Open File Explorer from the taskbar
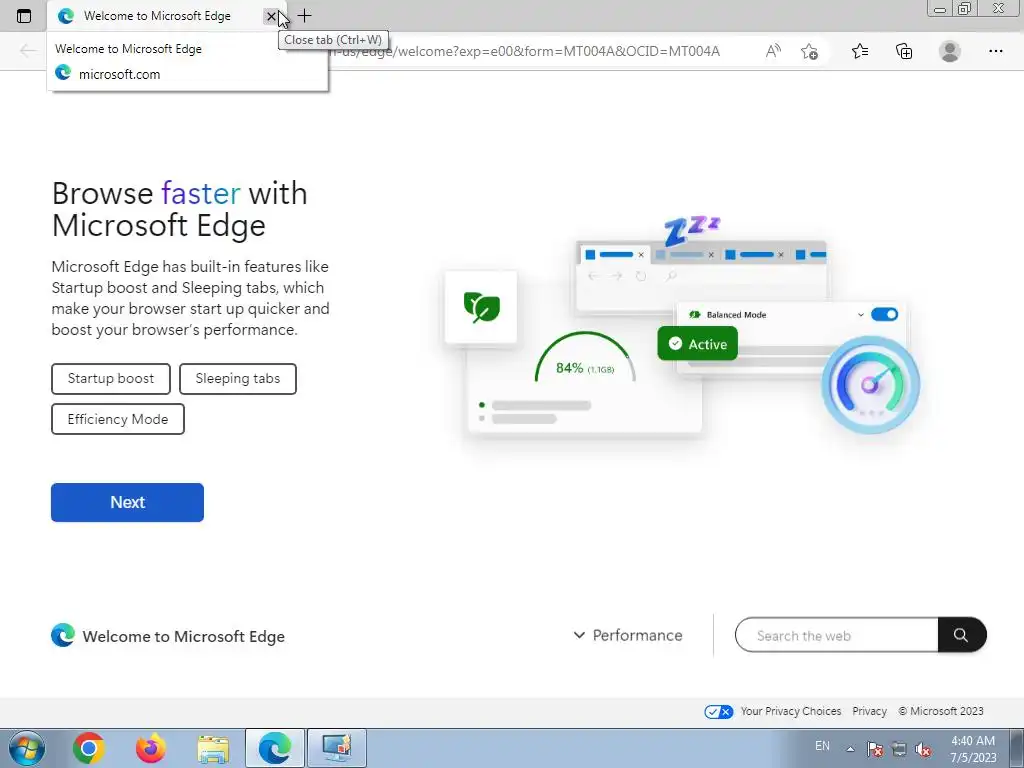The height and width of the screenshot is (768, 1024). pos(213,749)
